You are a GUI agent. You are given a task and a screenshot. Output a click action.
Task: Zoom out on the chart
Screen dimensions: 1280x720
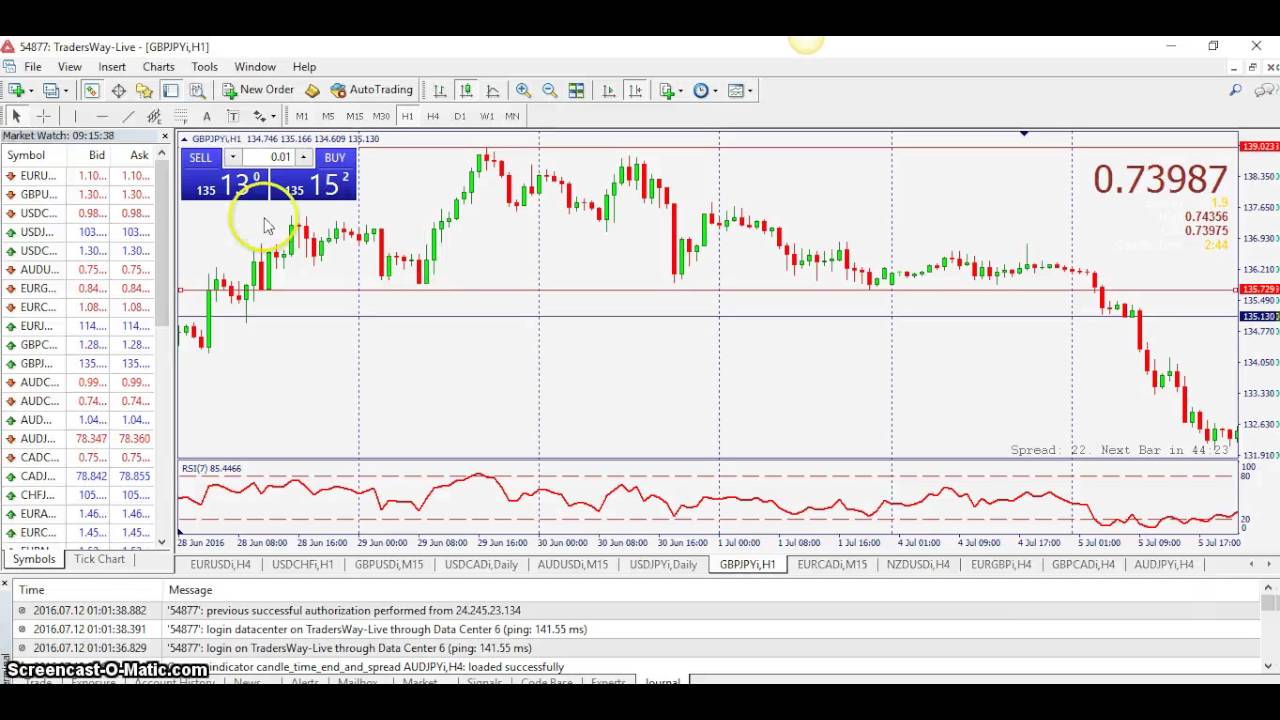pos(549,90)
